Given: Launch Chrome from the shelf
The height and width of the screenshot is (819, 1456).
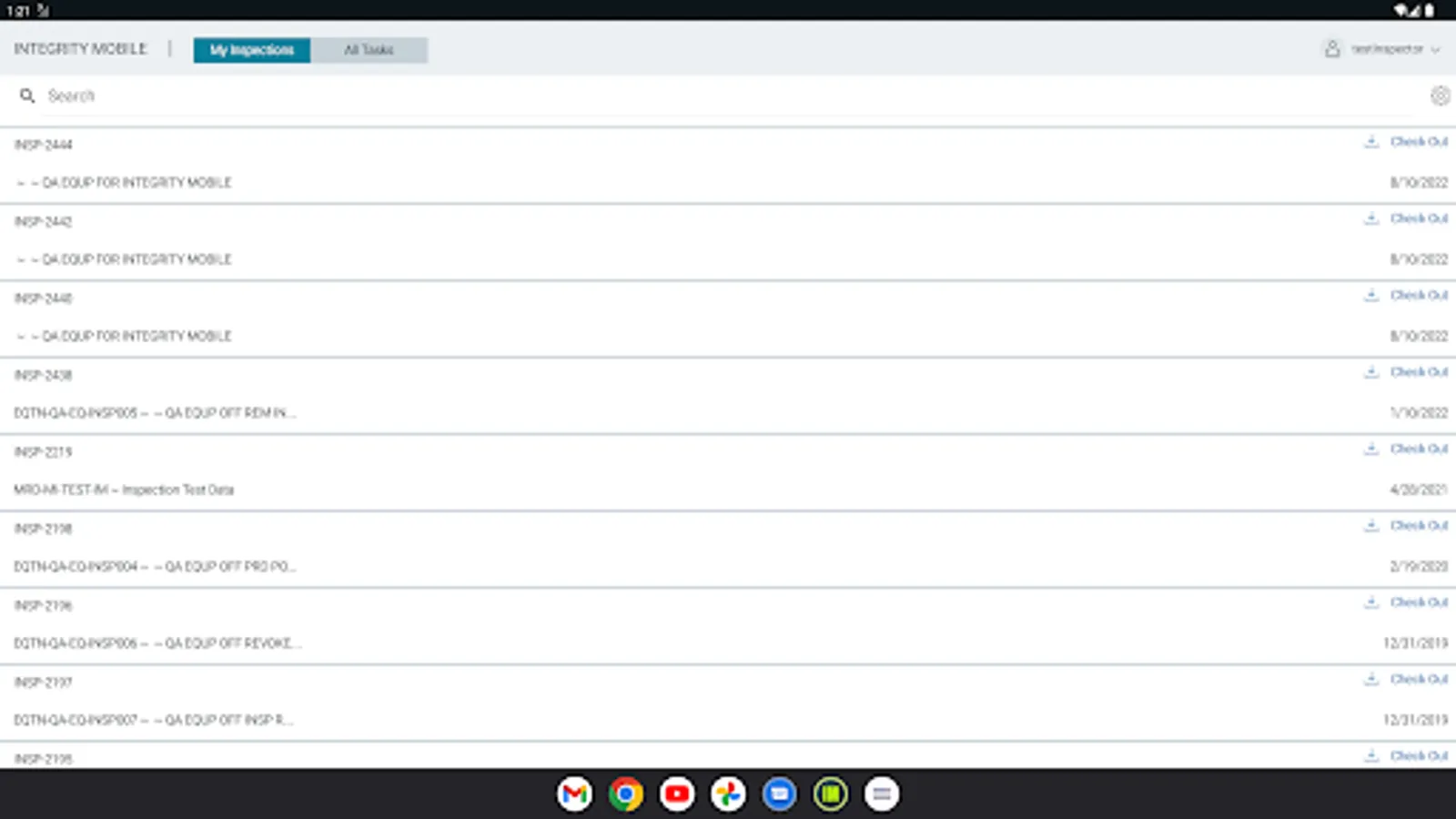Looking at the screenshot, I should click(x=626, y=794).
